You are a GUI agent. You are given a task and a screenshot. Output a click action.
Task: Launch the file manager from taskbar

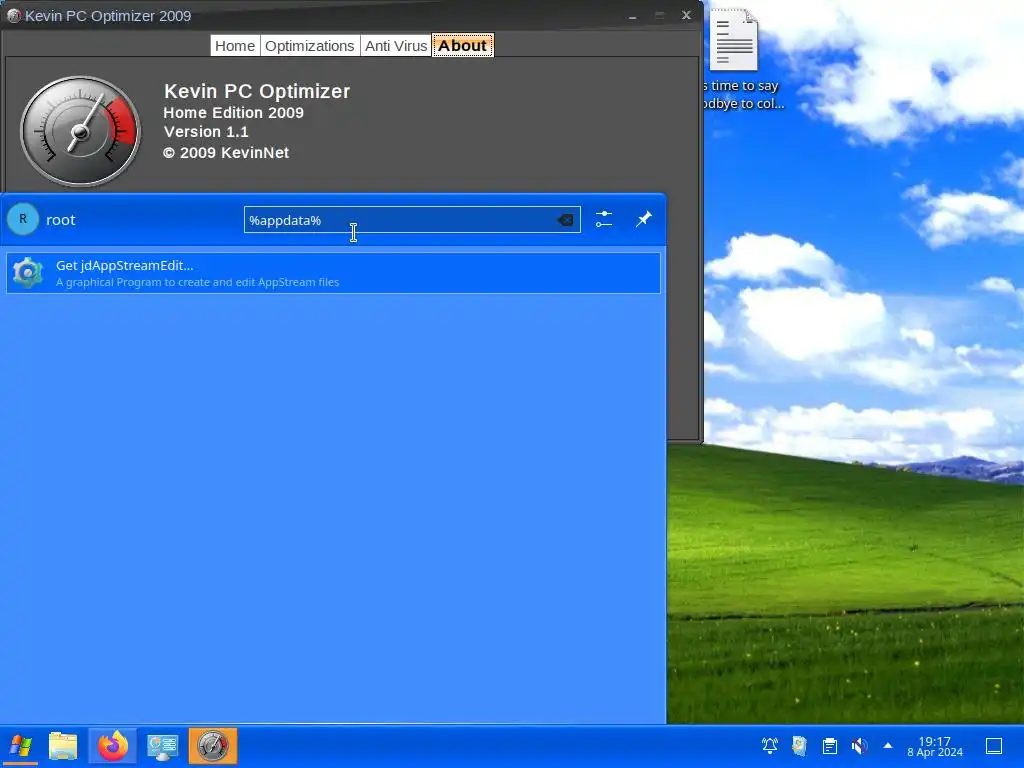(63, 746)
